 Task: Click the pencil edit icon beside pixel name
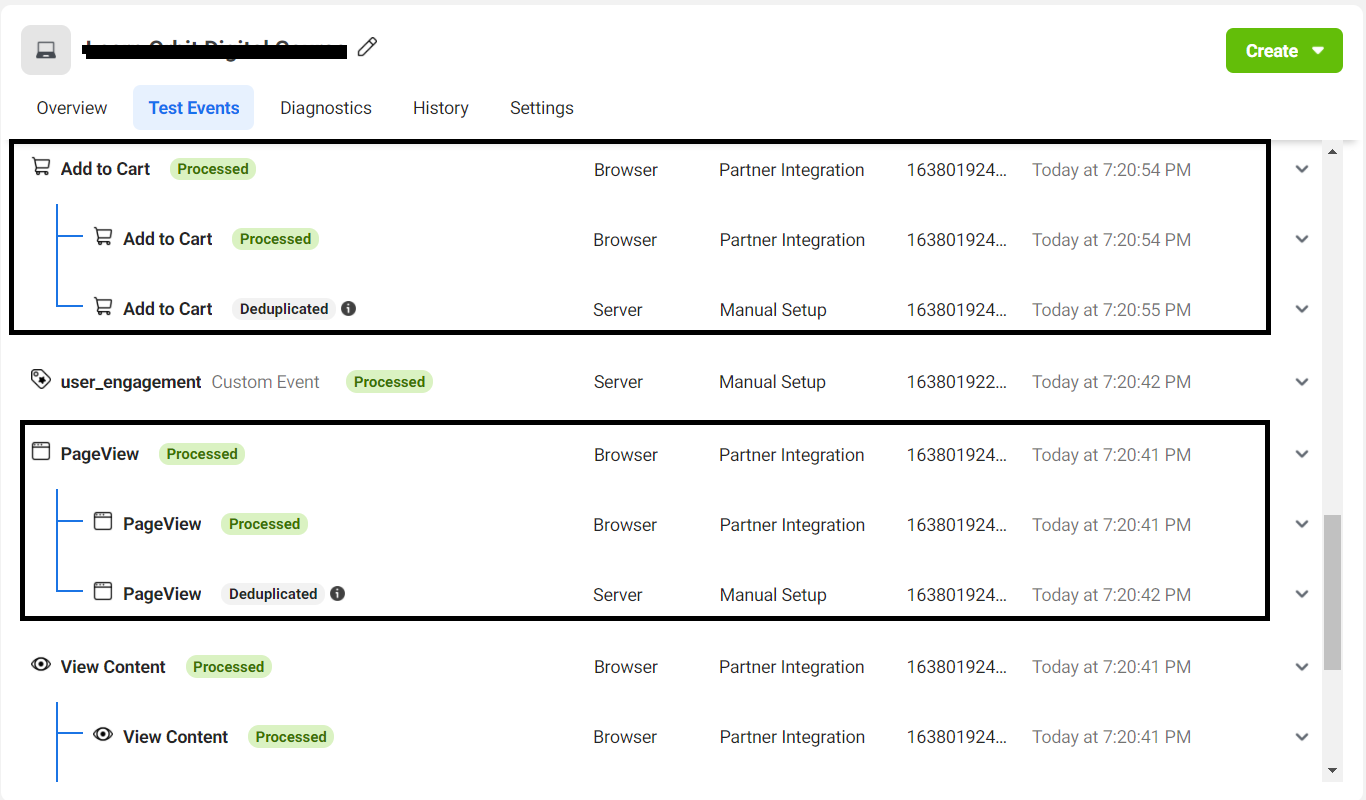(x=367, y=47)
